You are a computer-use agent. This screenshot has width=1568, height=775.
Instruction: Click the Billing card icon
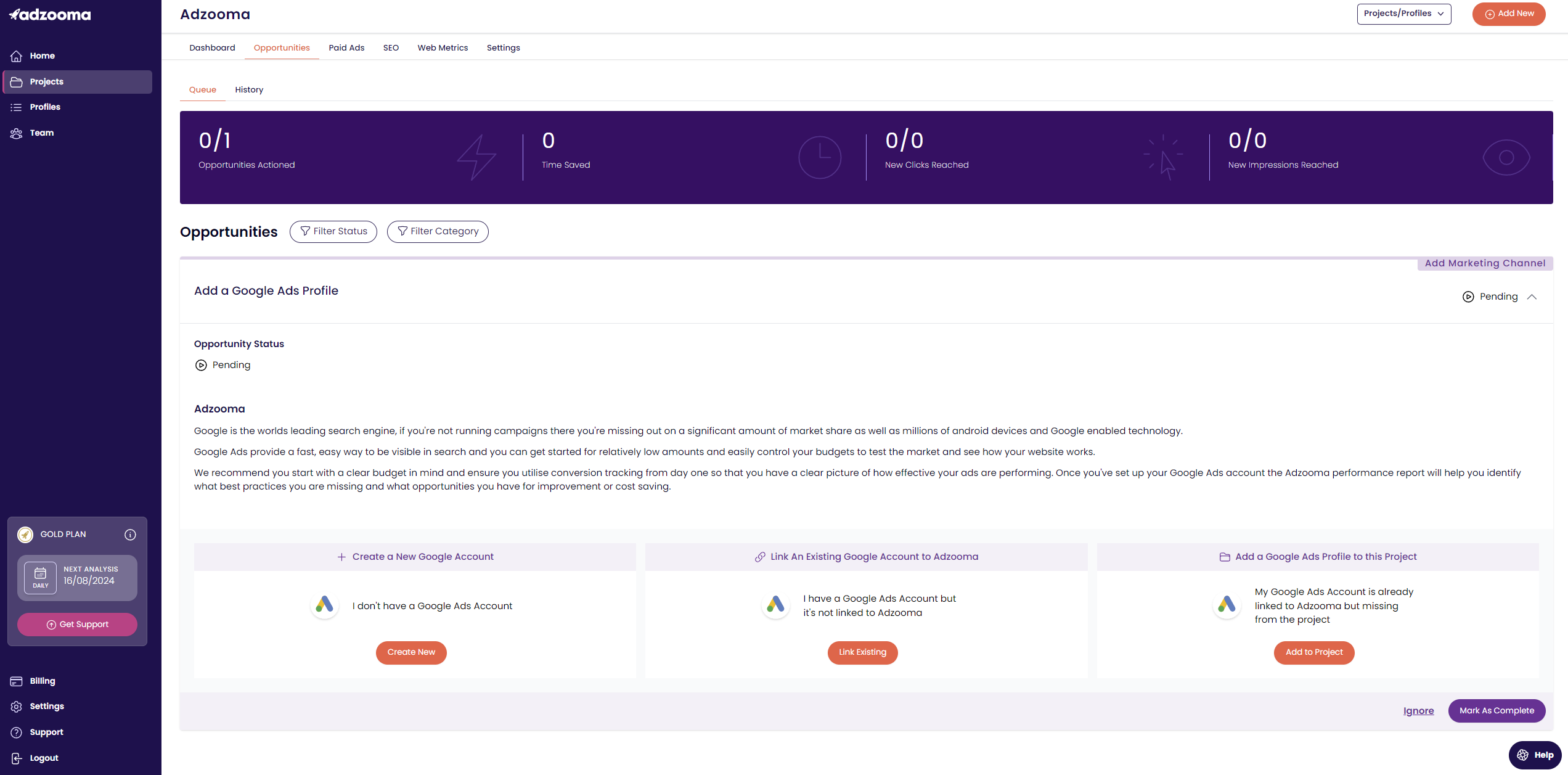(x=17, y=681)
